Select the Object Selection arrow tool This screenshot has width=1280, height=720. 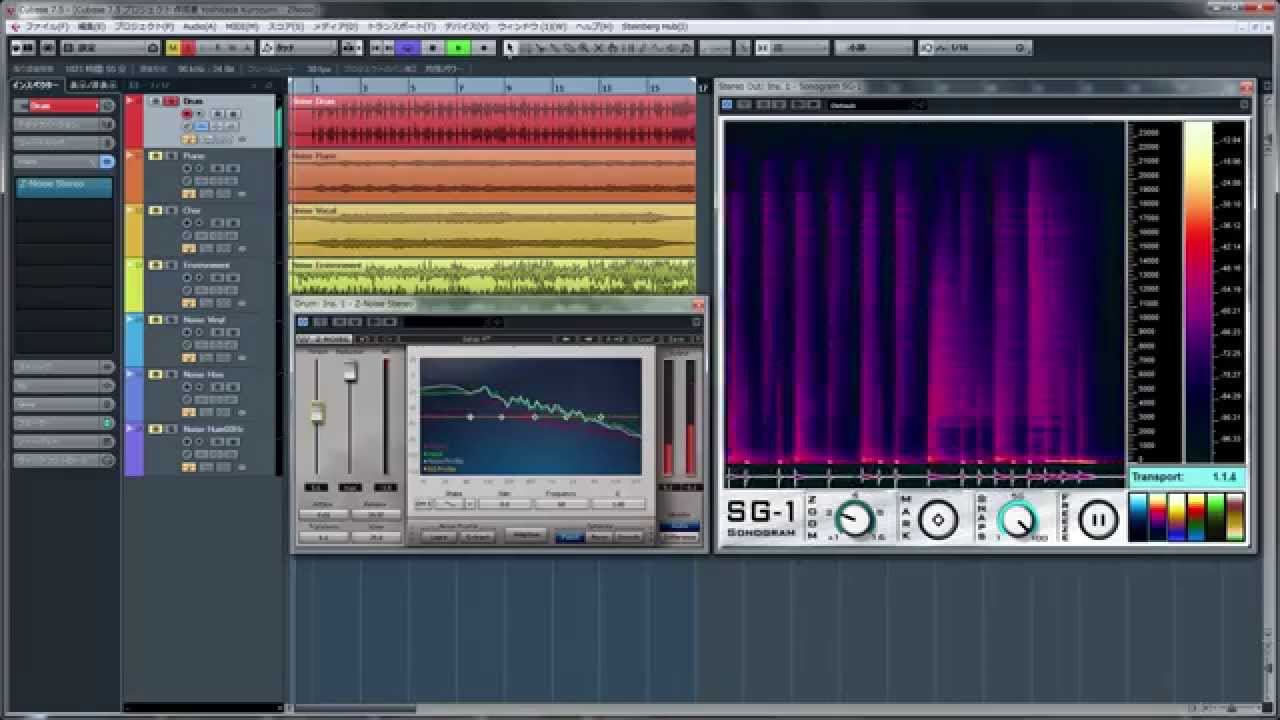click(x=510, y=47)
